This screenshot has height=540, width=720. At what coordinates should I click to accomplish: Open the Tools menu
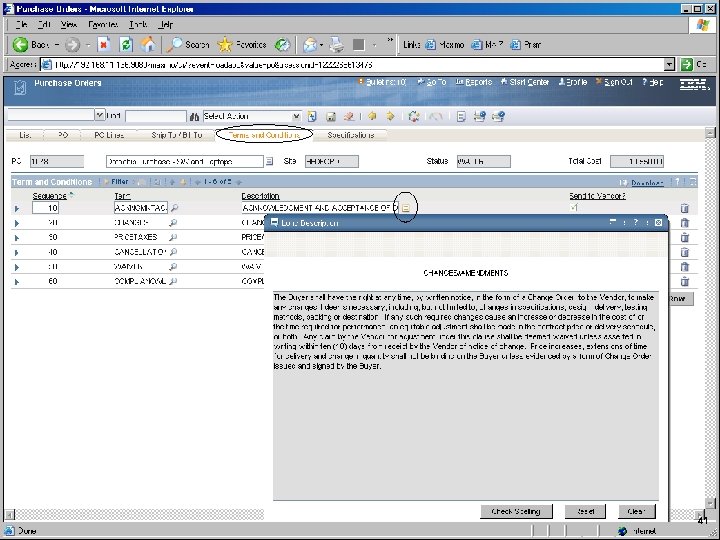click(x=138, y=24)
